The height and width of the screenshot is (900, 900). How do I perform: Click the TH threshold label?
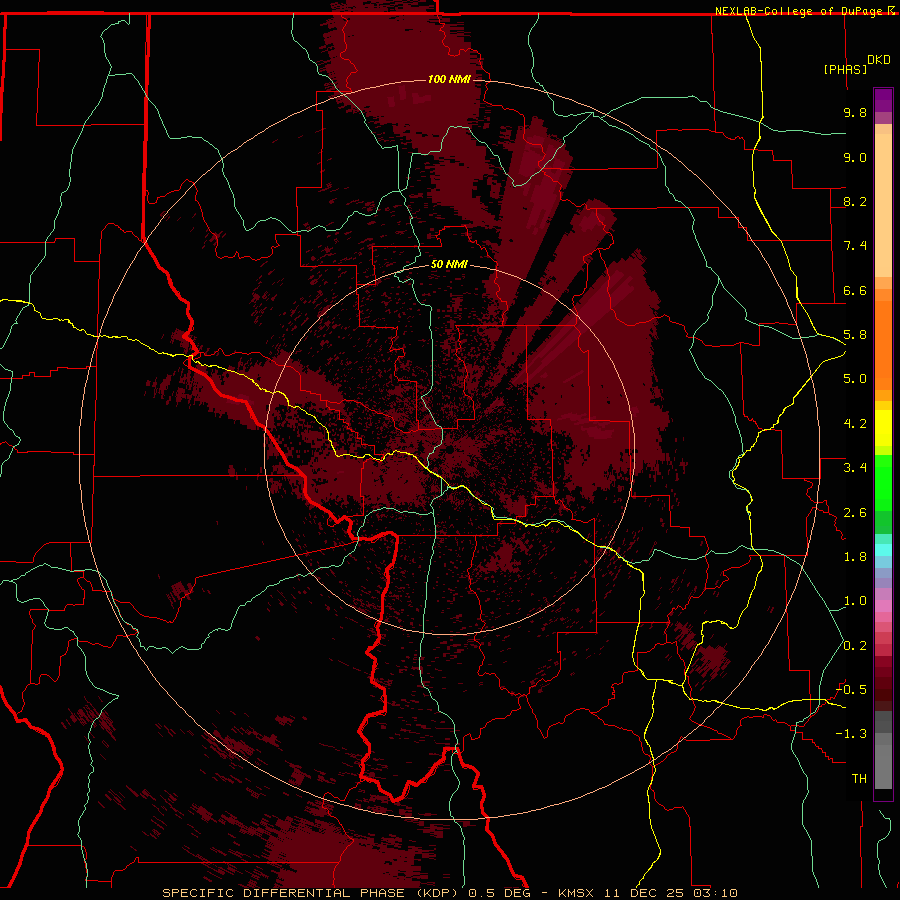[x=859, y=779]
